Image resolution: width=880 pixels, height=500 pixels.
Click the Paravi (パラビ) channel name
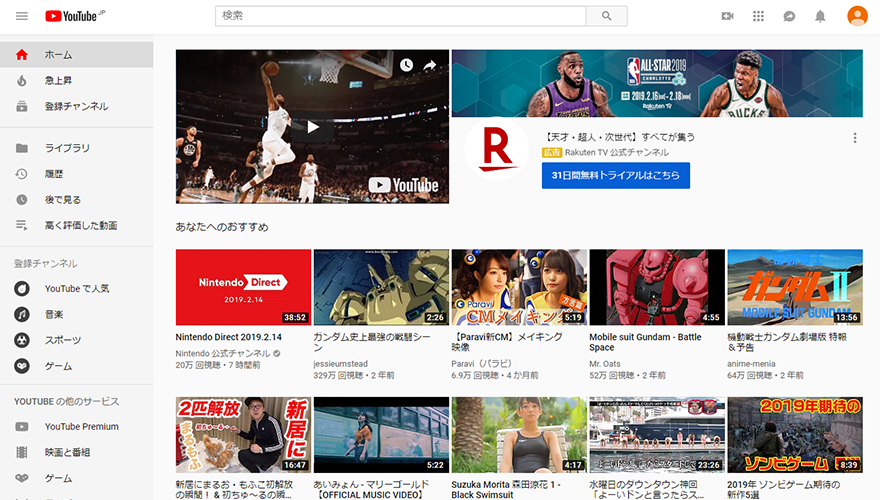tap(482, 364)
